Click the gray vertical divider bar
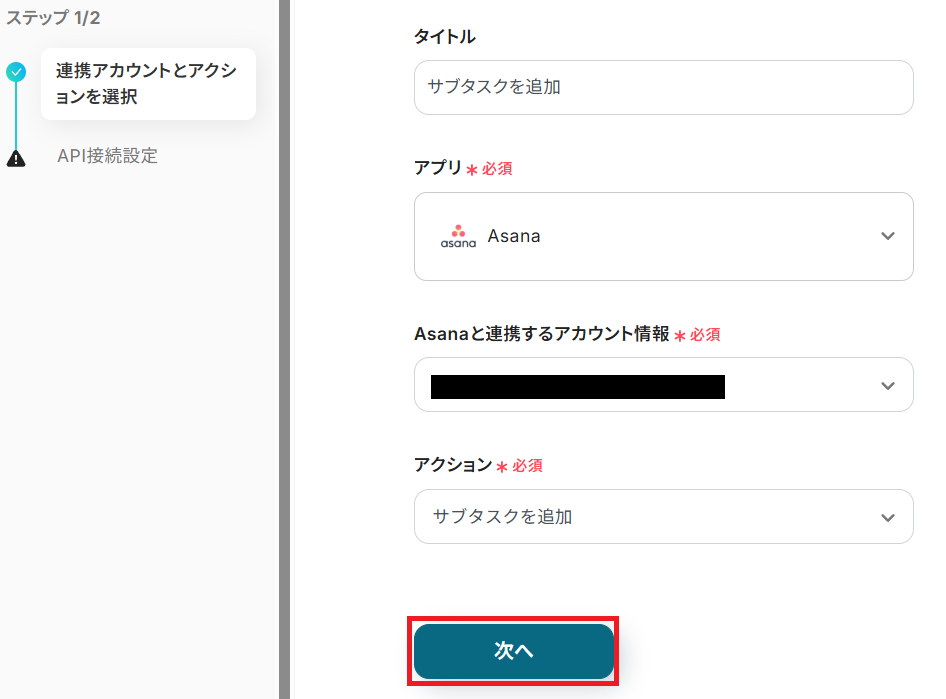This screenshot has height=699, width=946. pyautogui.click(x=284, y=350)
